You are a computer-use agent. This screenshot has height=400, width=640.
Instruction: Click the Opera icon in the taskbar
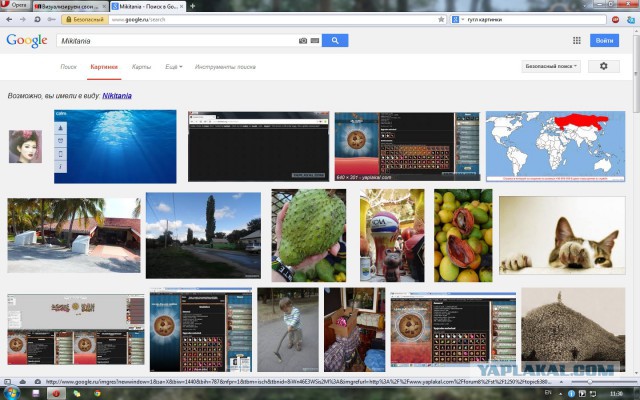[x=56, y=393]
